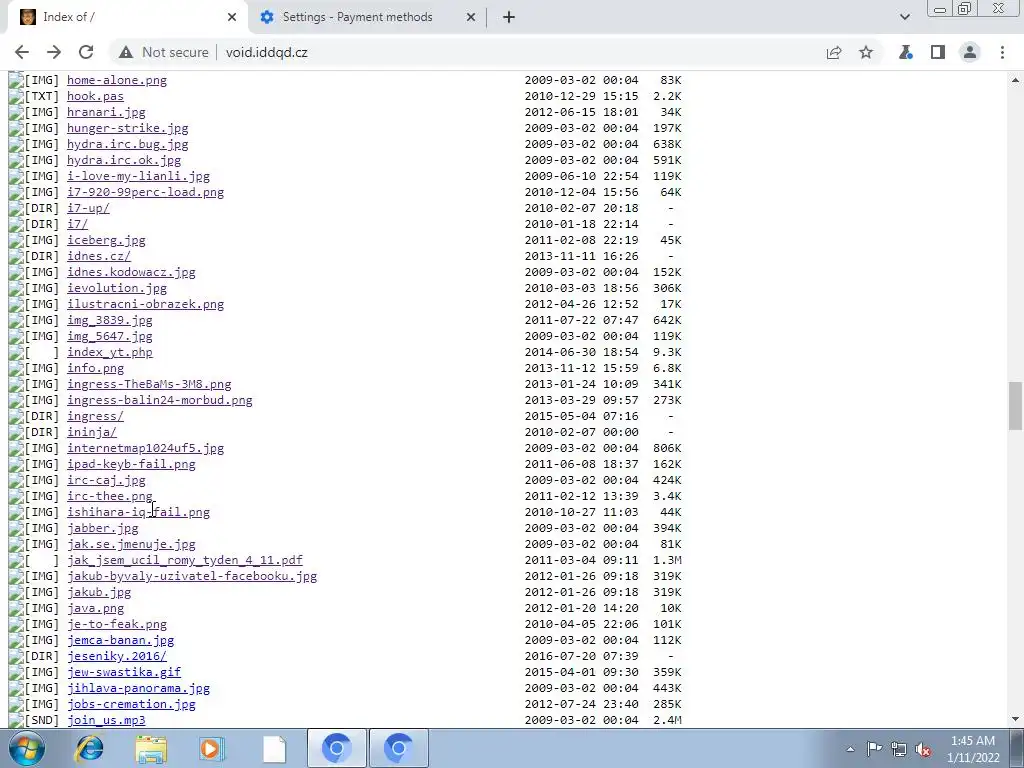Viewport: 1024px width, 768px height.
Task: Show hidden tray icons arrow
Action: 850,749
